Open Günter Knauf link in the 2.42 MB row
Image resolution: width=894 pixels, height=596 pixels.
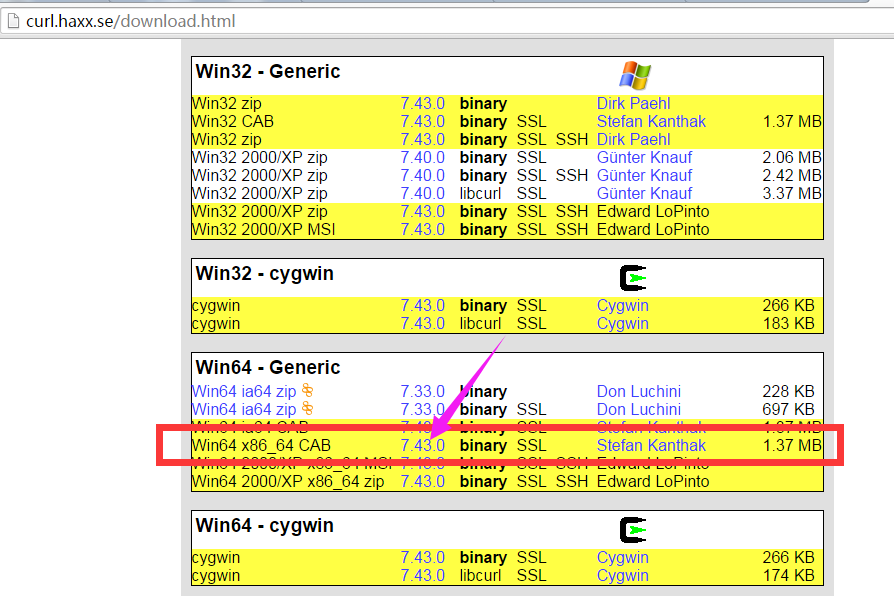click(x=644, y=176)
